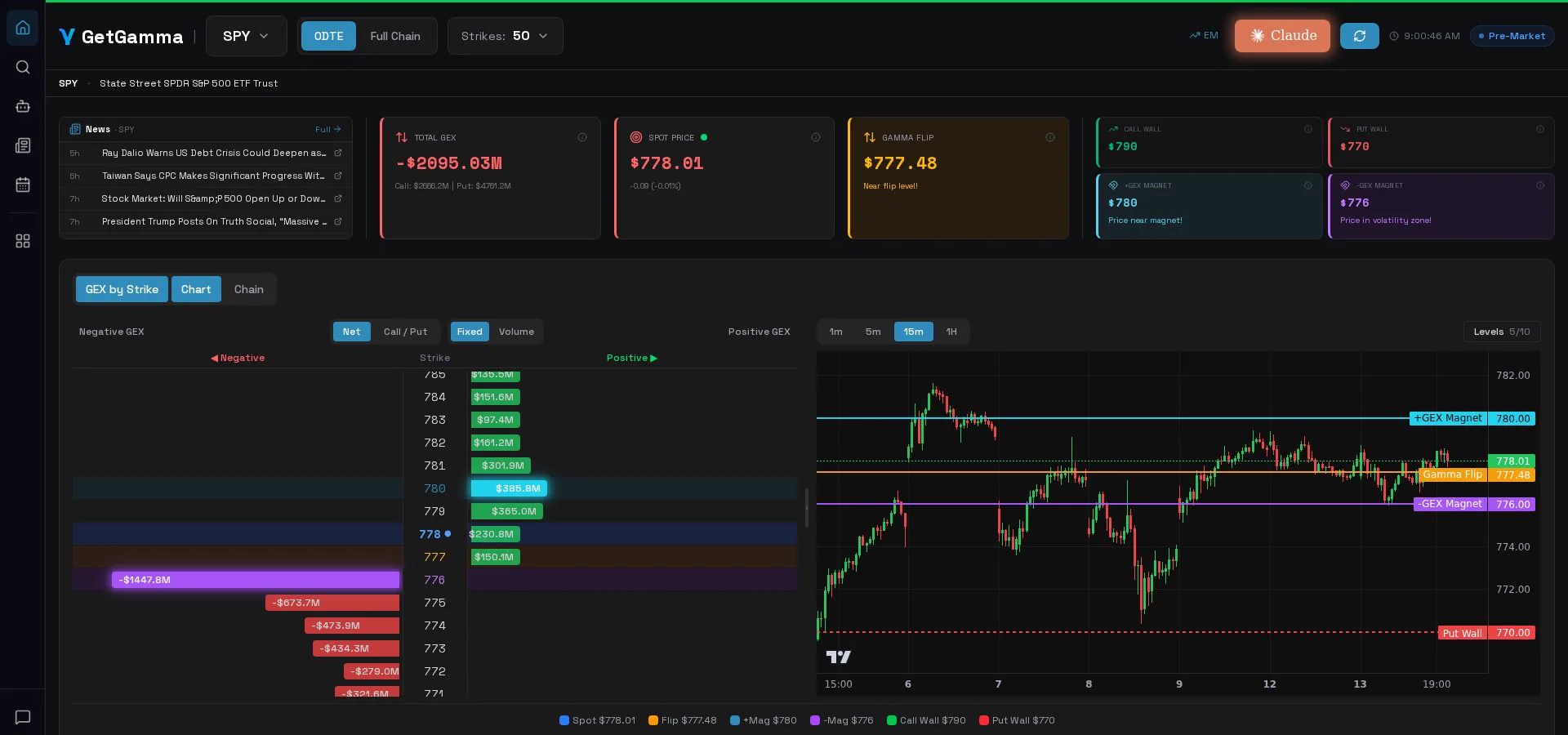Open the grid apps sidebar icon
The height and width of the screenshot is (735, 1568).
23,241
